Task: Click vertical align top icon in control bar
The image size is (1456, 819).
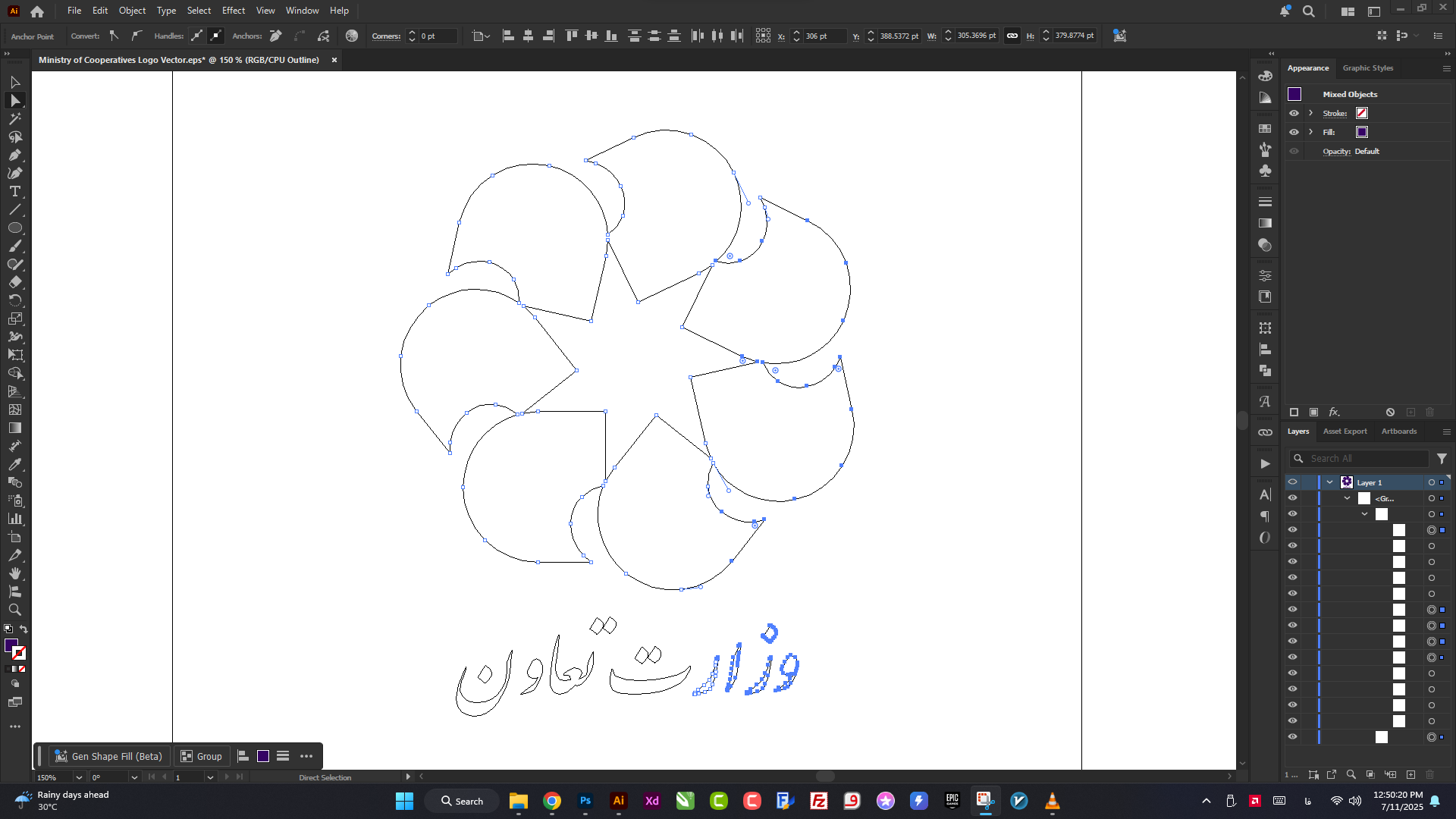Action: coord(572,36)
